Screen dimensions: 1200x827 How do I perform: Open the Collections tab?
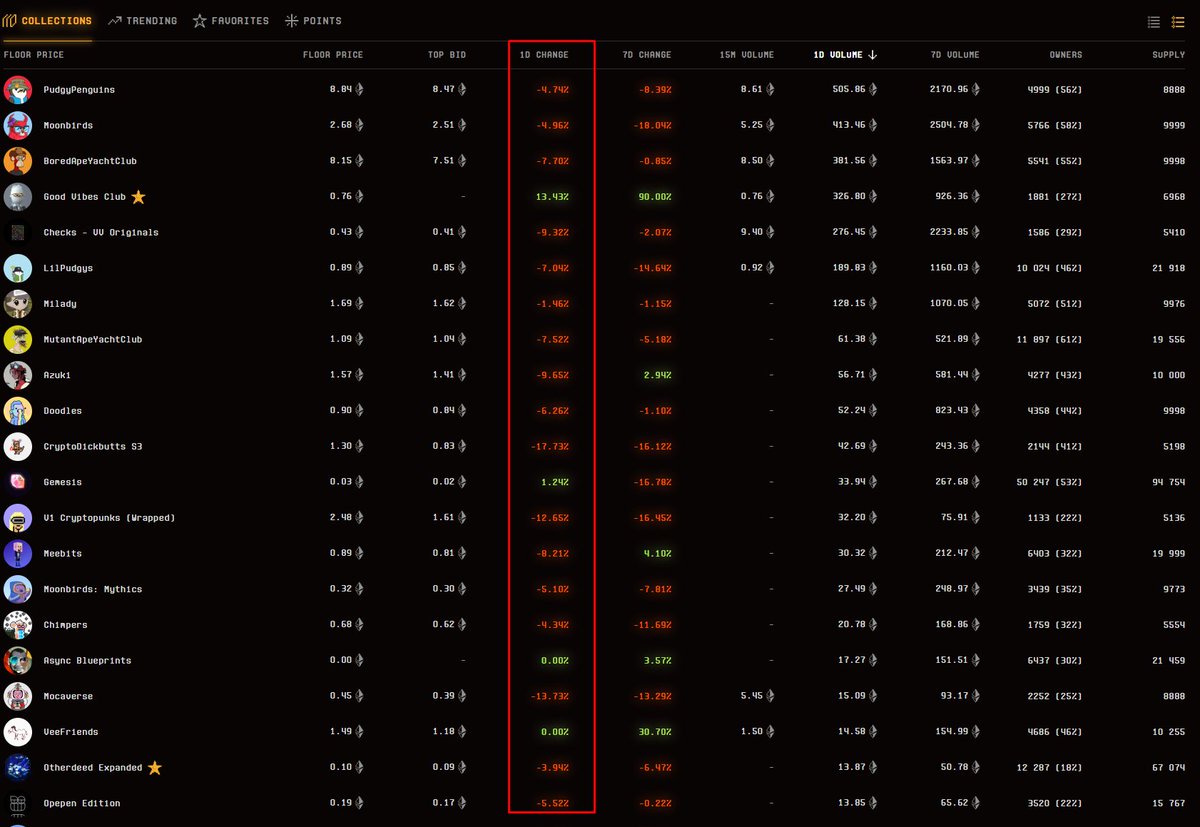(48, 21)
